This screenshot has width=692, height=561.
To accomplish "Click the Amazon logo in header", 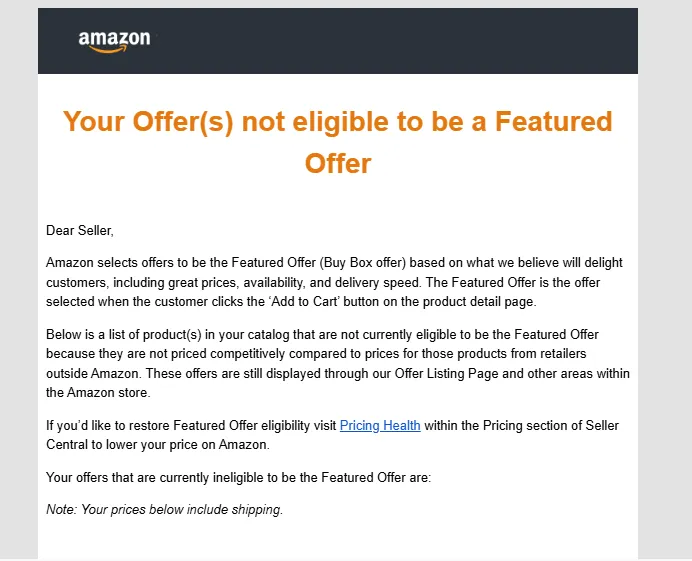I will click(114, 40).
